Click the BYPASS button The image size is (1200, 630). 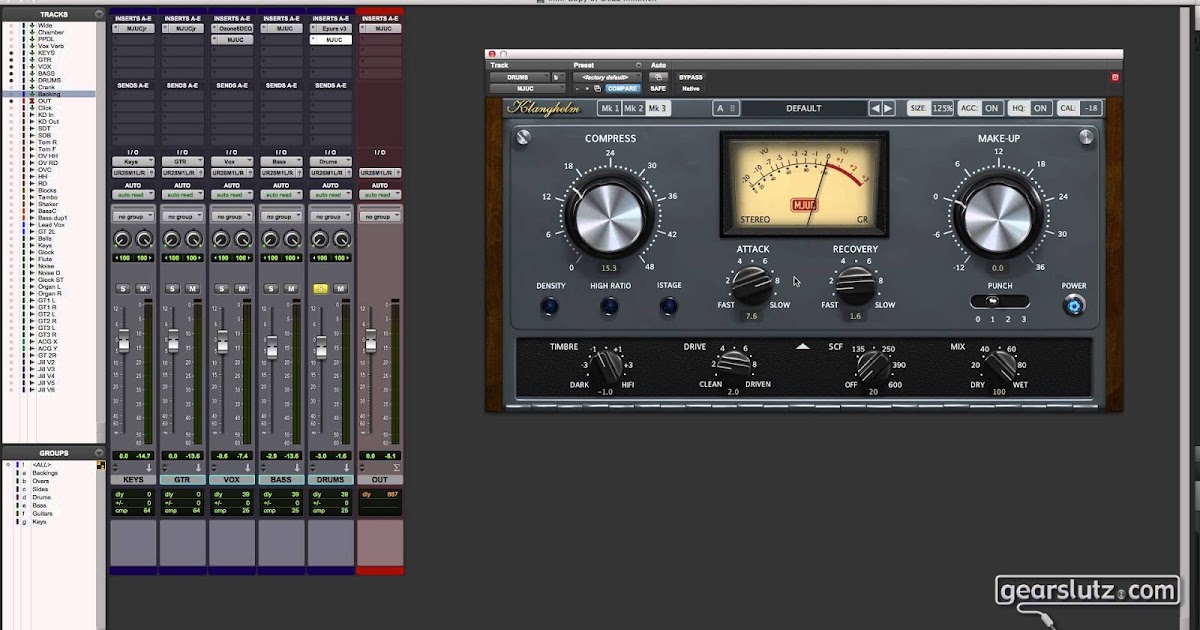pyautogui.click(x=690, y=77)
